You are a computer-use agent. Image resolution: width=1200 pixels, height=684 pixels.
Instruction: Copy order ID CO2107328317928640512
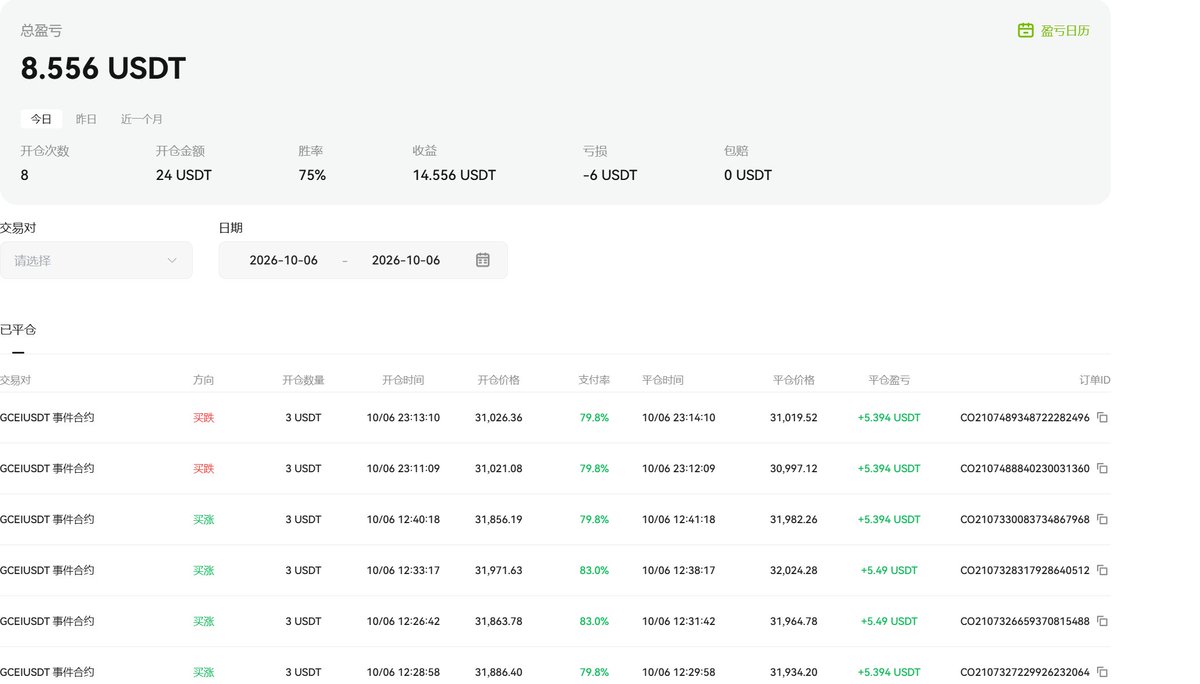pyautogui.click(x=1102, y=571)
